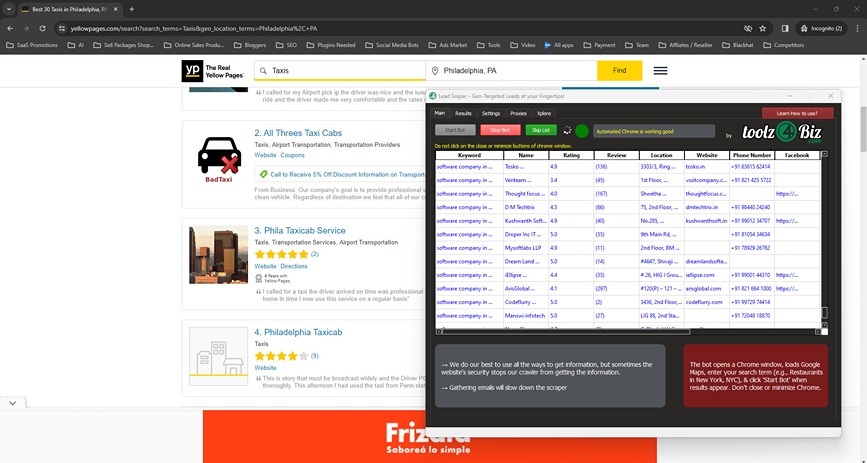867x463 pixels.
Task: Open the Tools bookmark folder
Action: (x=489, y=45)
